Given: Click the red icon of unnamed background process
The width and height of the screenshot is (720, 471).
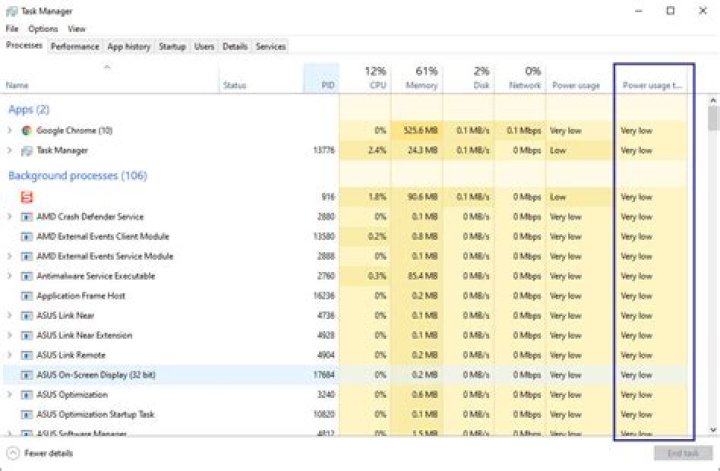Looking at the screenshot, I should 27,197.
